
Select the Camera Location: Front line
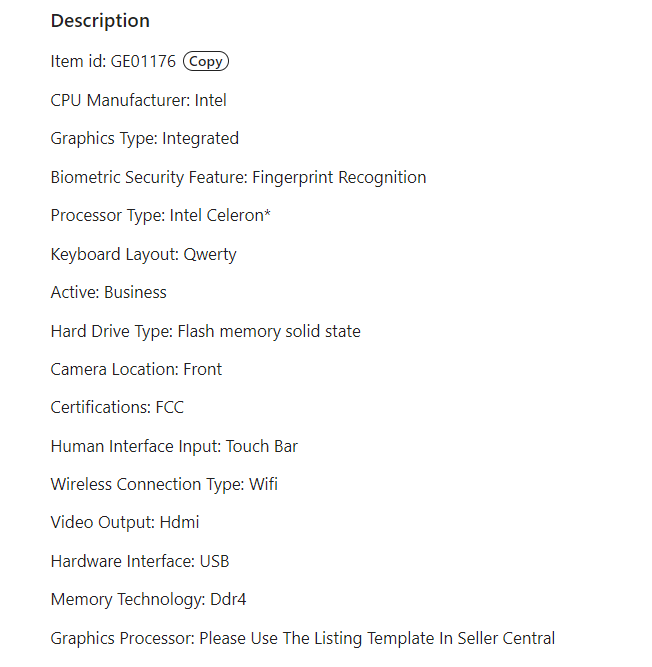point(136,369)
